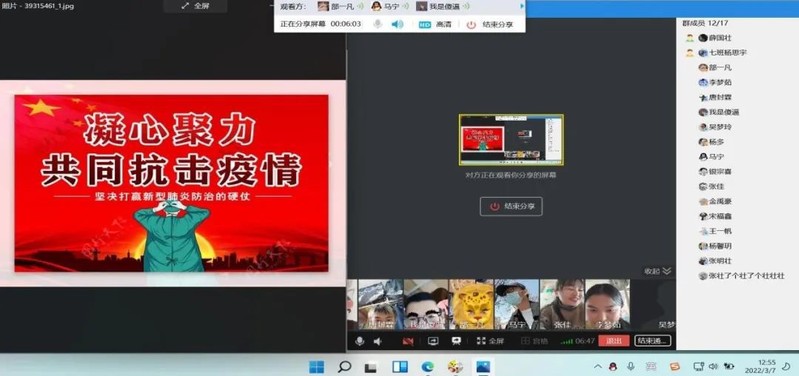Click 全屏 in the call control bar
799x376 pixels.
490,341
